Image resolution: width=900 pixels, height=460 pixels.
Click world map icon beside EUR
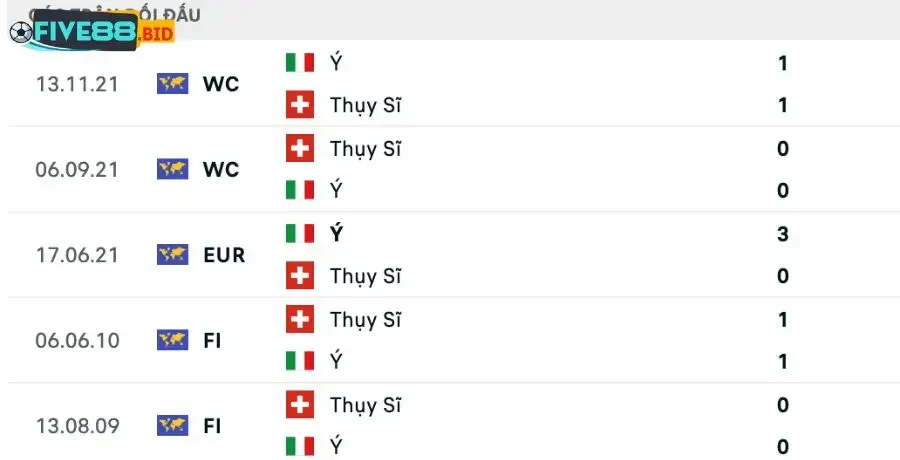pyautogui.click(x=172, y=255)
